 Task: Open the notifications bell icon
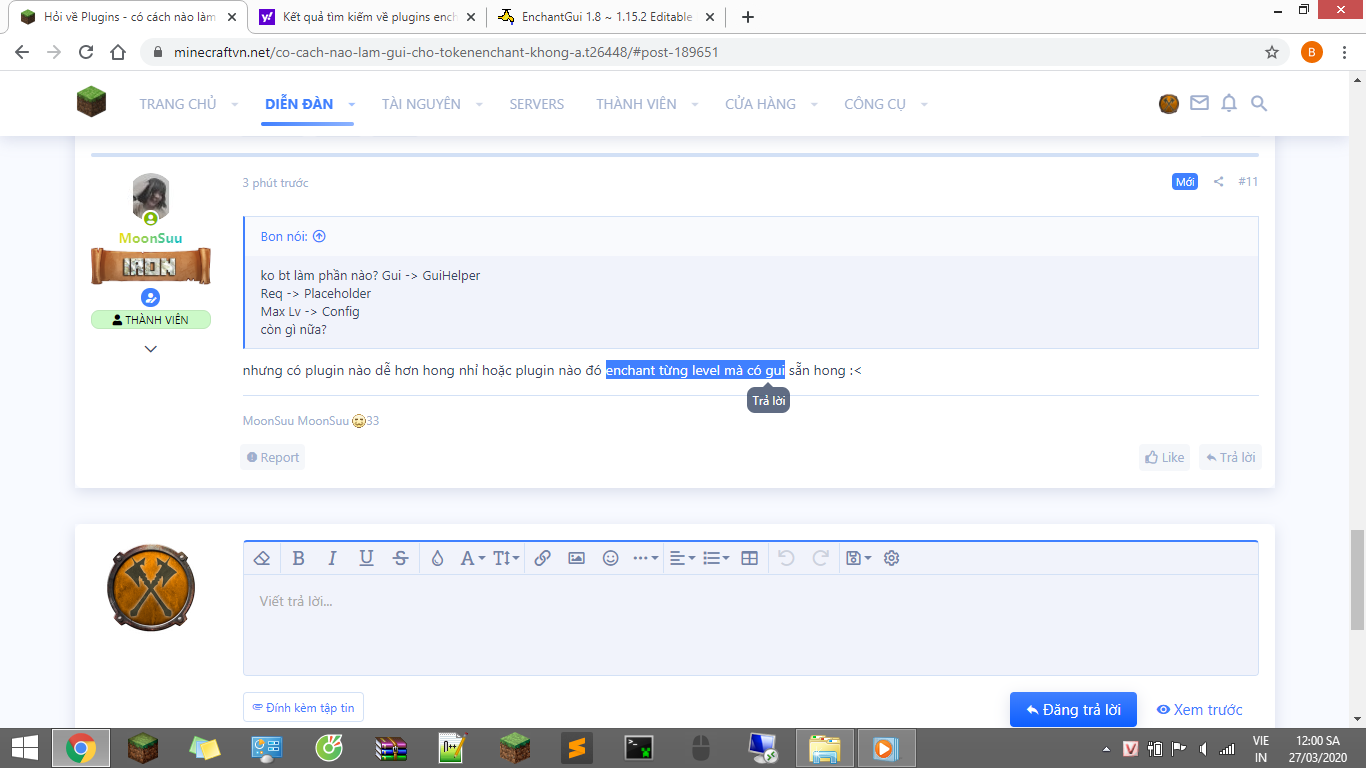coord(1229,103)
